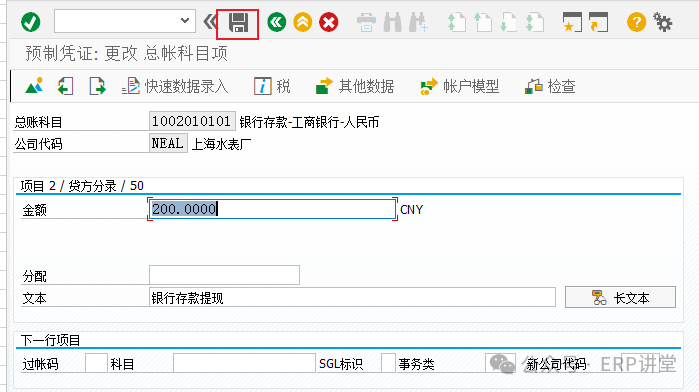The height and width of the screenshot is (392, 699).
Task: Go to previous line item icon
Action: [x=66, y=86]
